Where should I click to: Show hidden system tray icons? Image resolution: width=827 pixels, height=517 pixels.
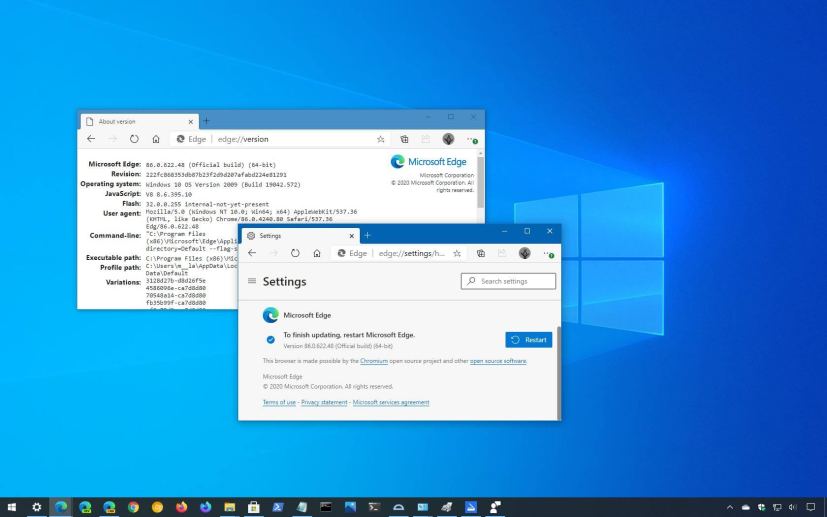coord(730,507)
